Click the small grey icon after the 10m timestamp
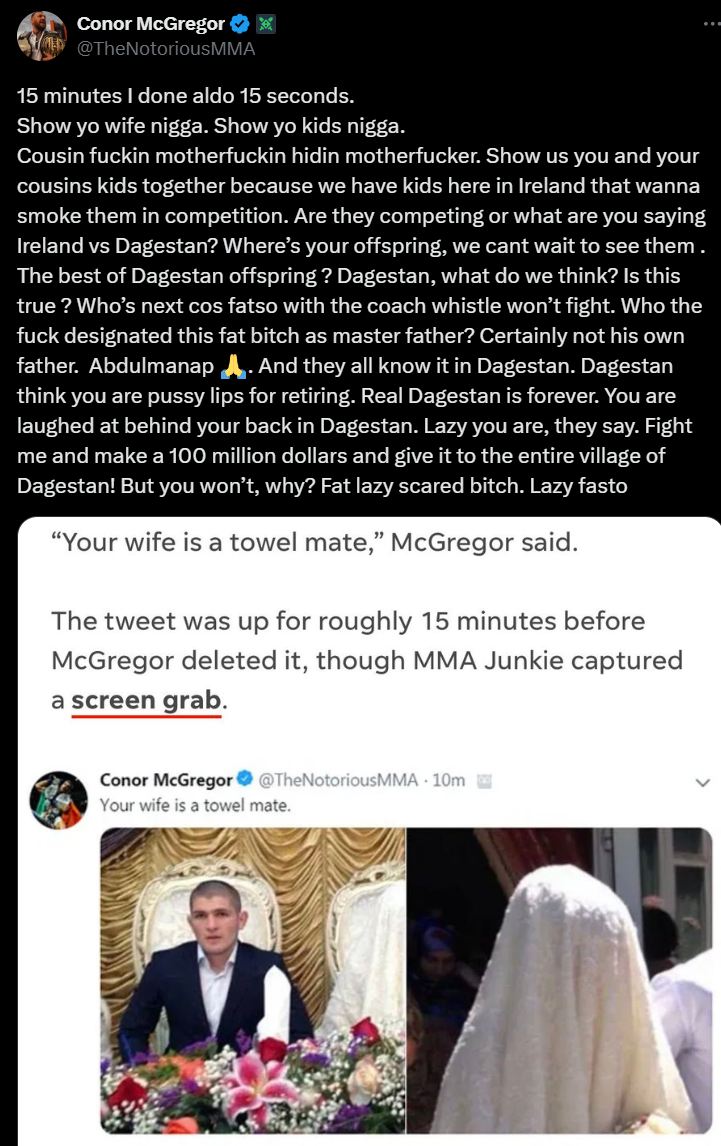721x1146 pixels. click(x=484, y=781)
